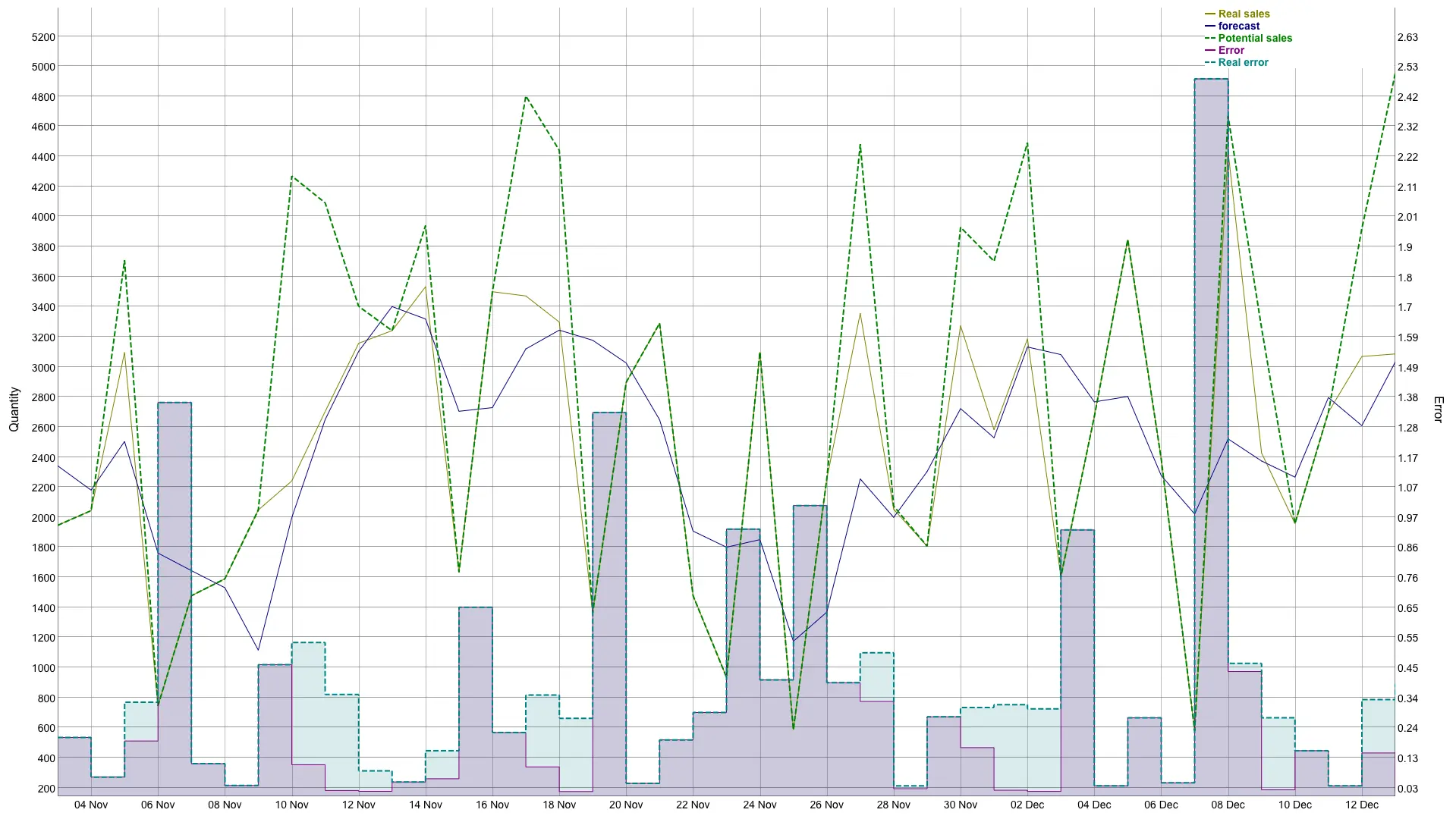Click the 5000 quantity axis value
Screen dimensions: 1456x819
(43, 67)
